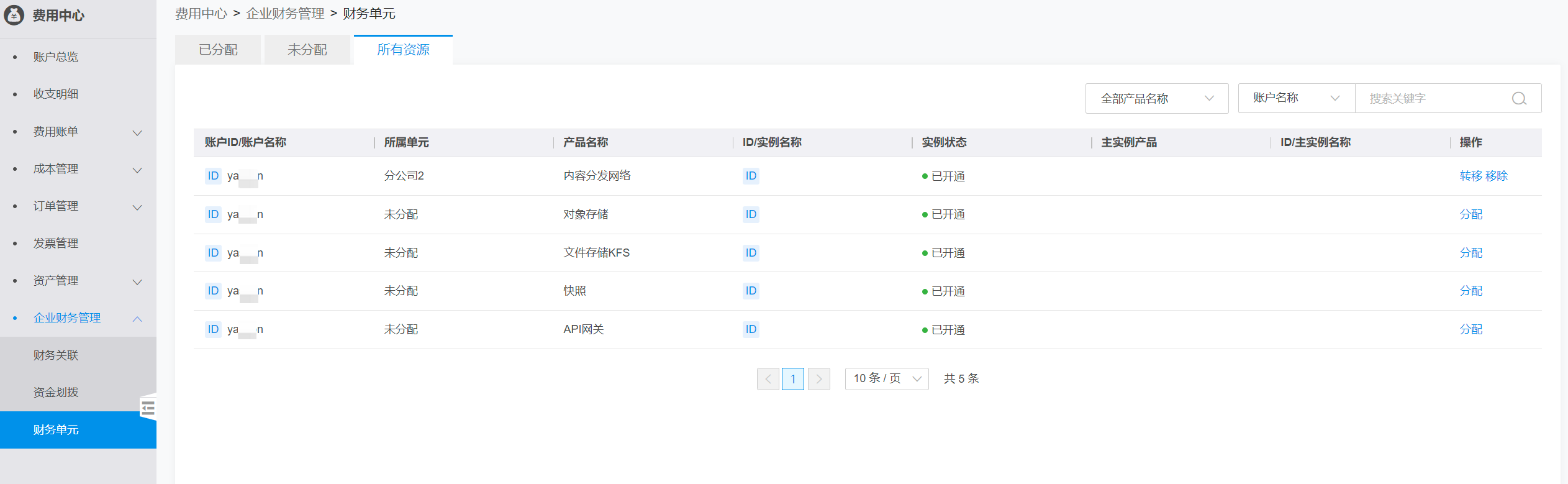Go to previous page arrow
This screenshot has height=484, width=1568.
[768, 379]
